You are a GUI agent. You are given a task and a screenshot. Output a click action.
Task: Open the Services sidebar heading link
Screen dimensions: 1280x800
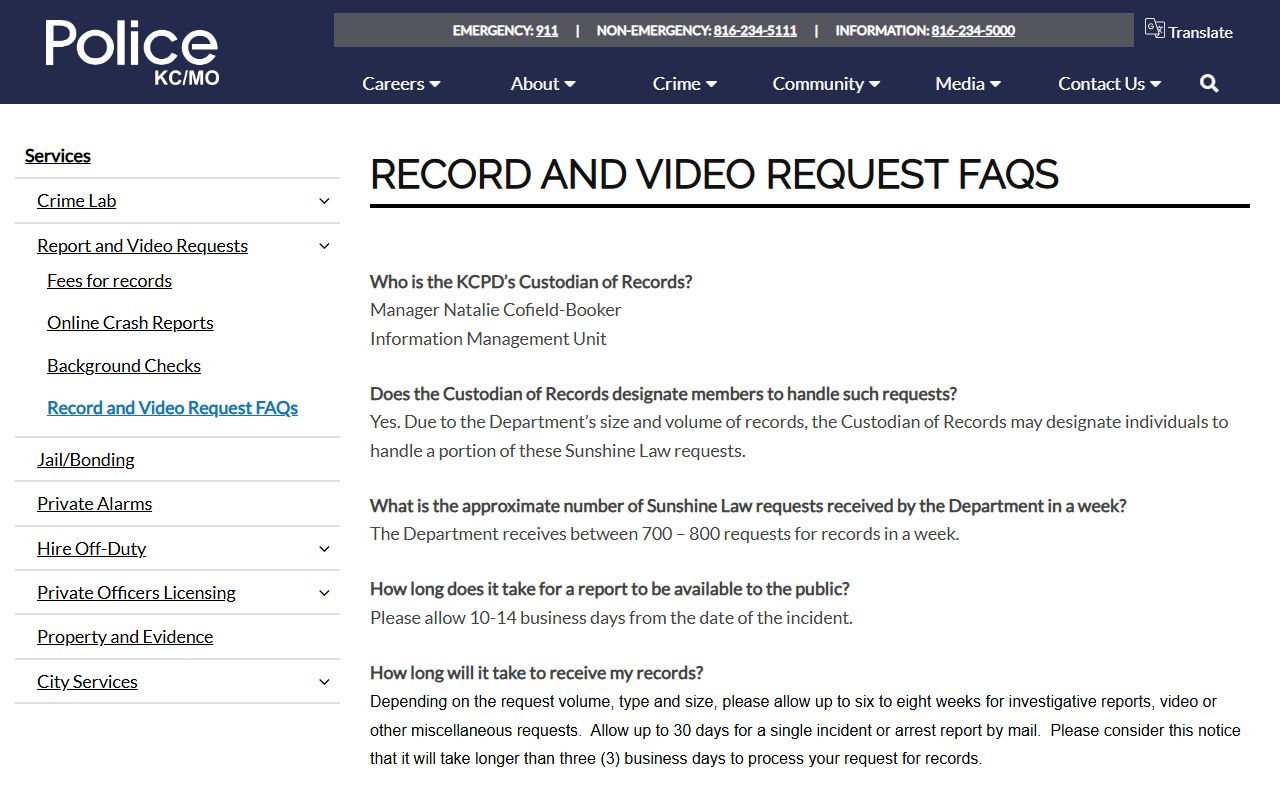58,156
